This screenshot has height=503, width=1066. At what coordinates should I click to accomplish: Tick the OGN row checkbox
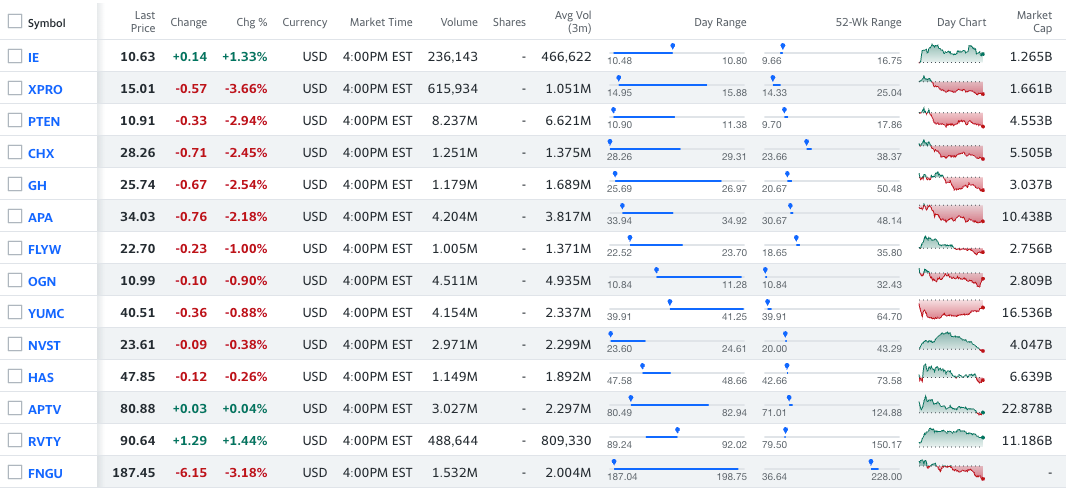pyautogui.click(x=15, y=280)
